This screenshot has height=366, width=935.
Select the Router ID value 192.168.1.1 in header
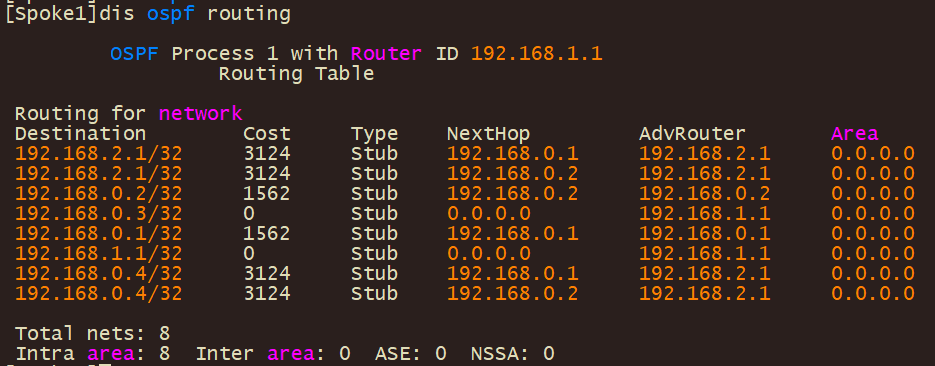coord(537,54)
